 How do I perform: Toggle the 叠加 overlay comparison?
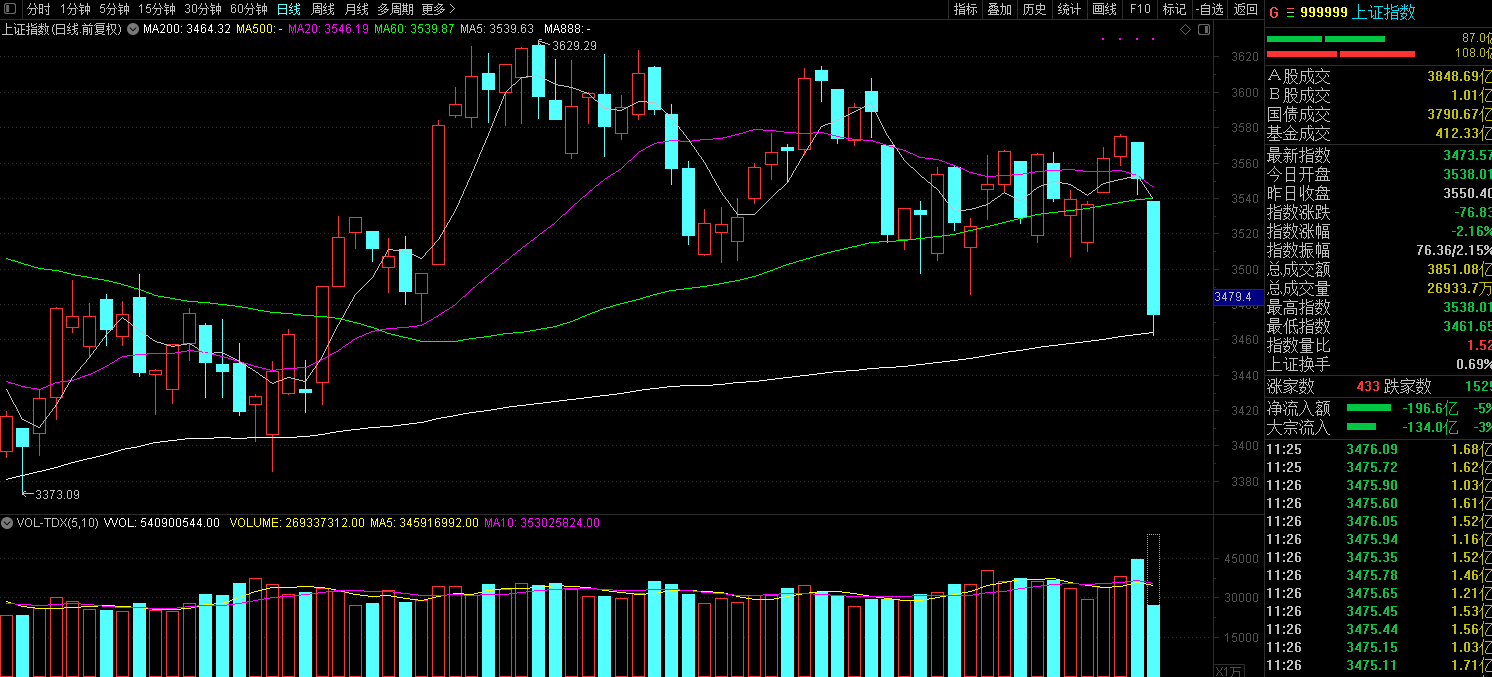[999, 9]
